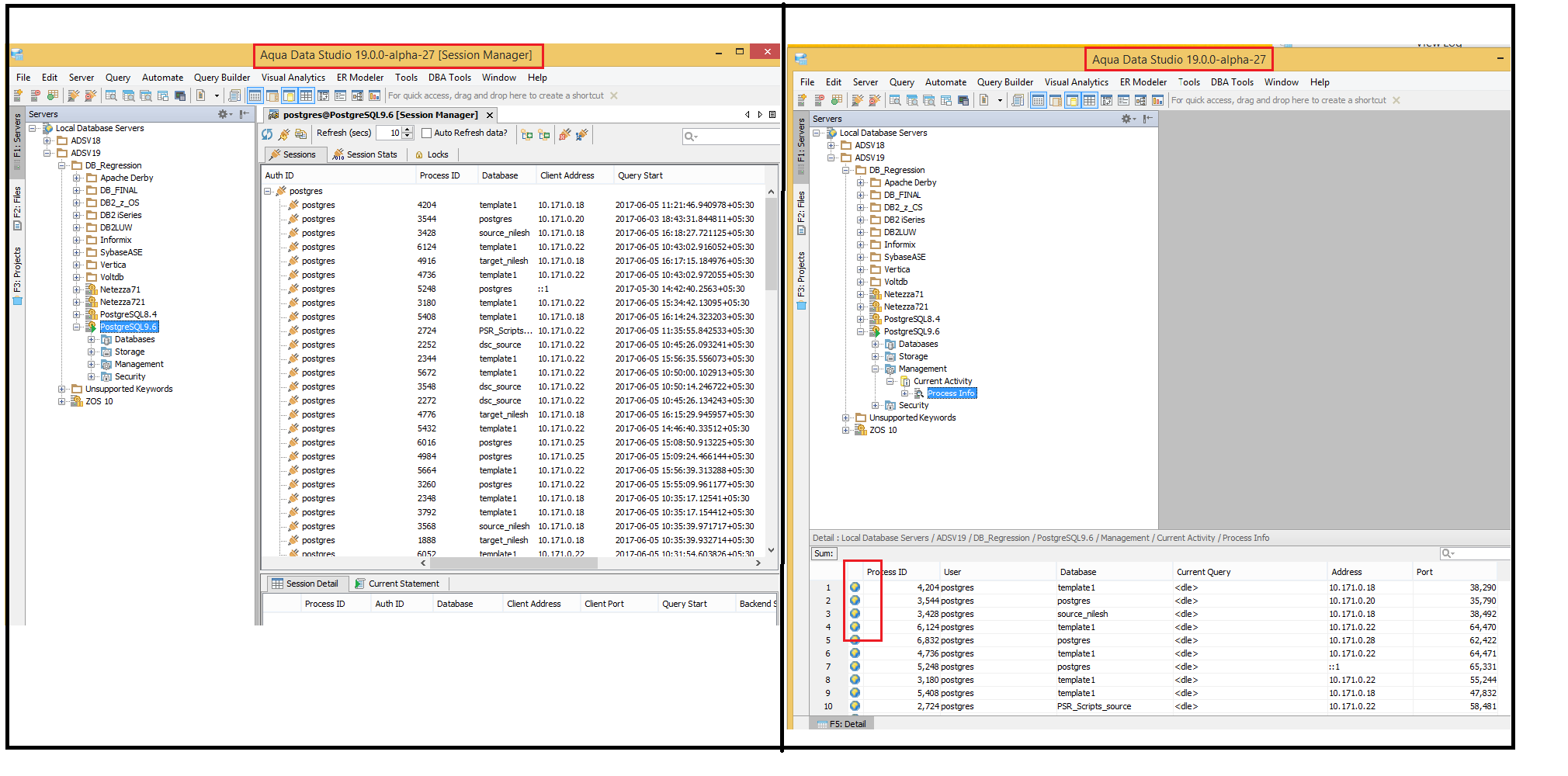
Task: Increase Refresh (secs) value with stepper arrow
Action: point(408,130)
